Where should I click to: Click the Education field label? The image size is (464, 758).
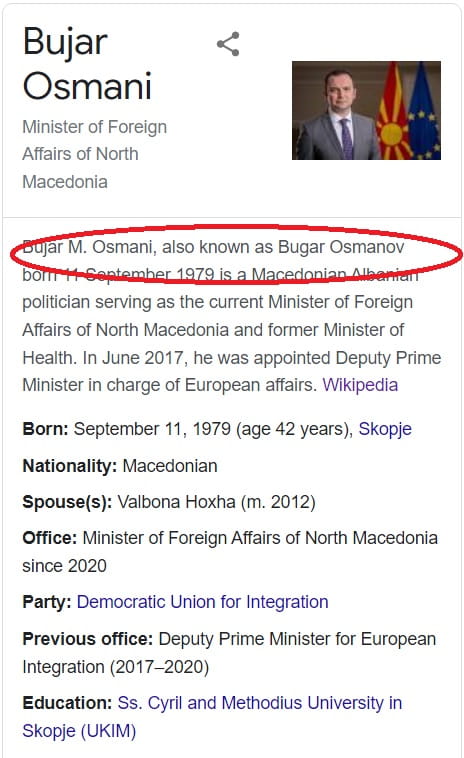pyautogui.click(x=67, y=703)
